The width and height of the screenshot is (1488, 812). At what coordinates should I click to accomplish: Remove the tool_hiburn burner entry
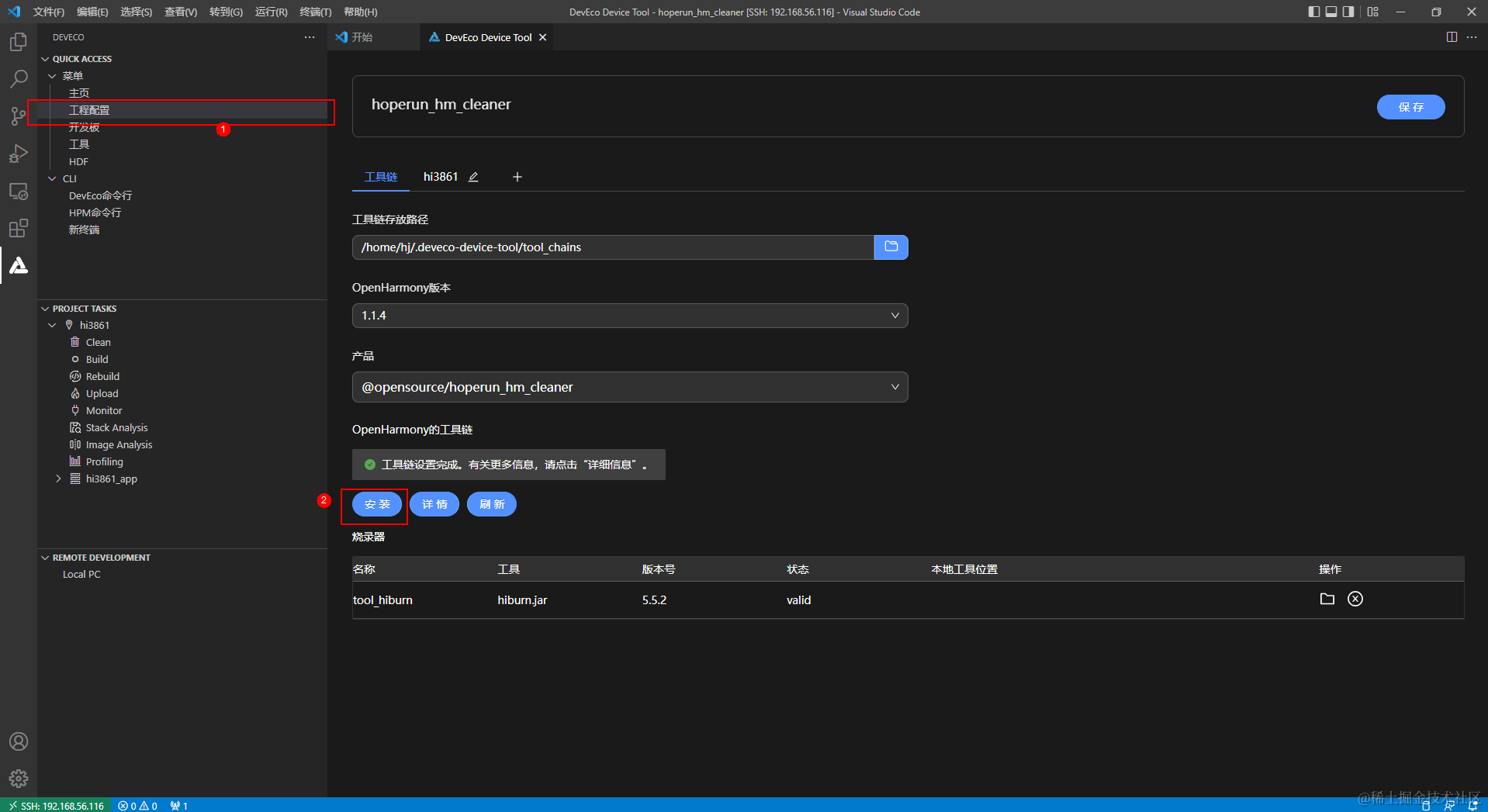[1355, 599]
